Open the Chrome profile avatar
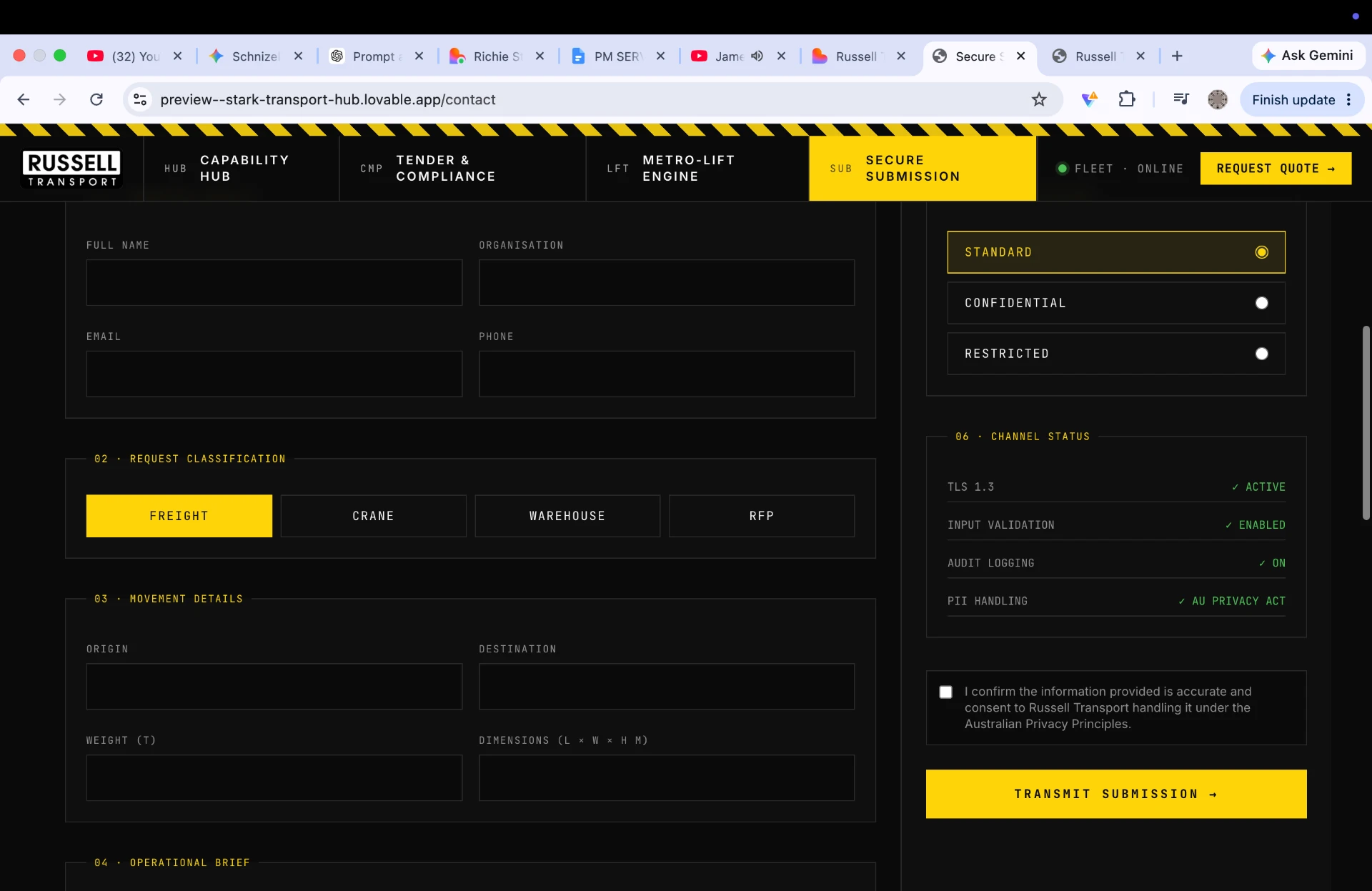Image resolution: width=1372 pixels, height=891 pixels. point(1218,99)
